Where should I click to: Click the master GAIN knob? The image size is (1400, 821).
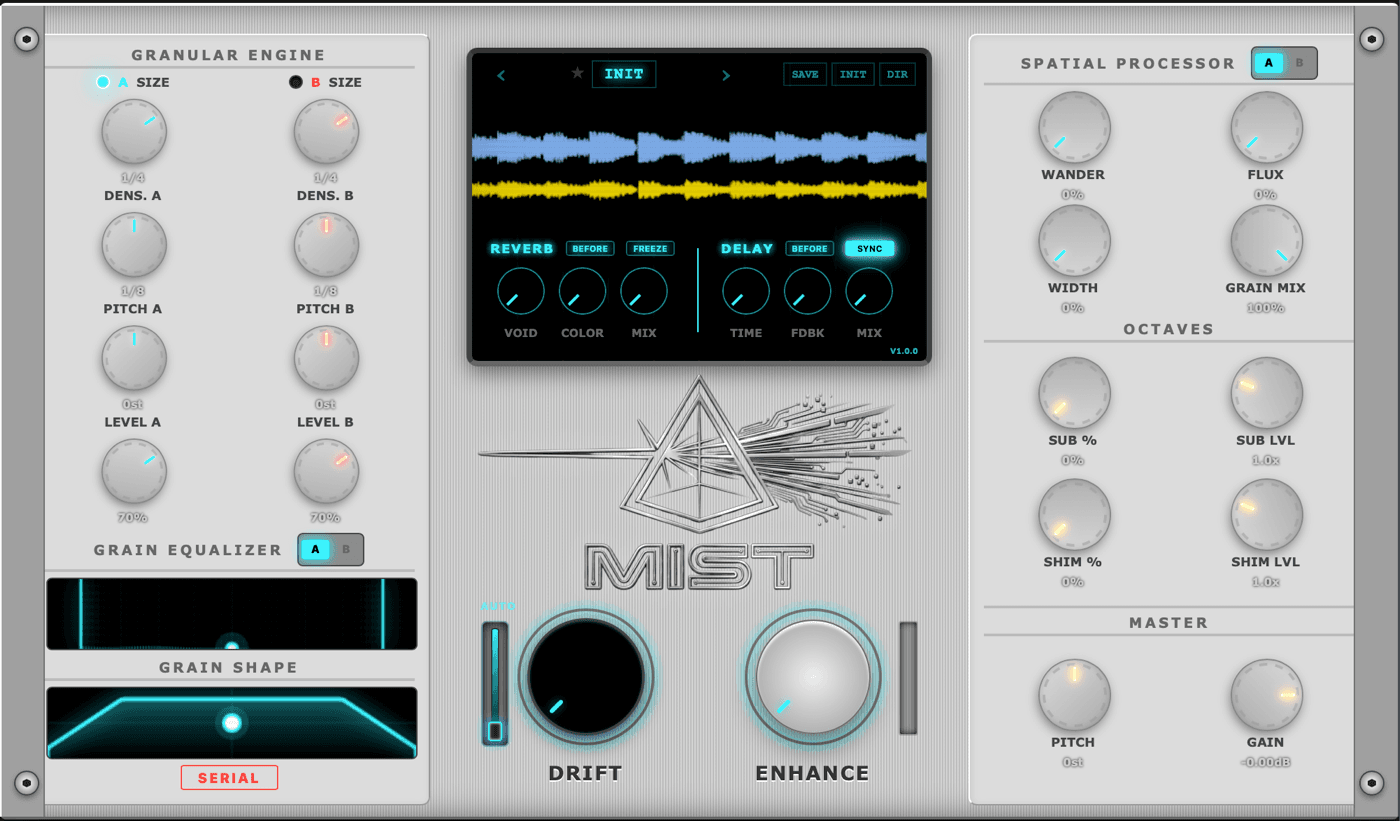coord(1266,694)
